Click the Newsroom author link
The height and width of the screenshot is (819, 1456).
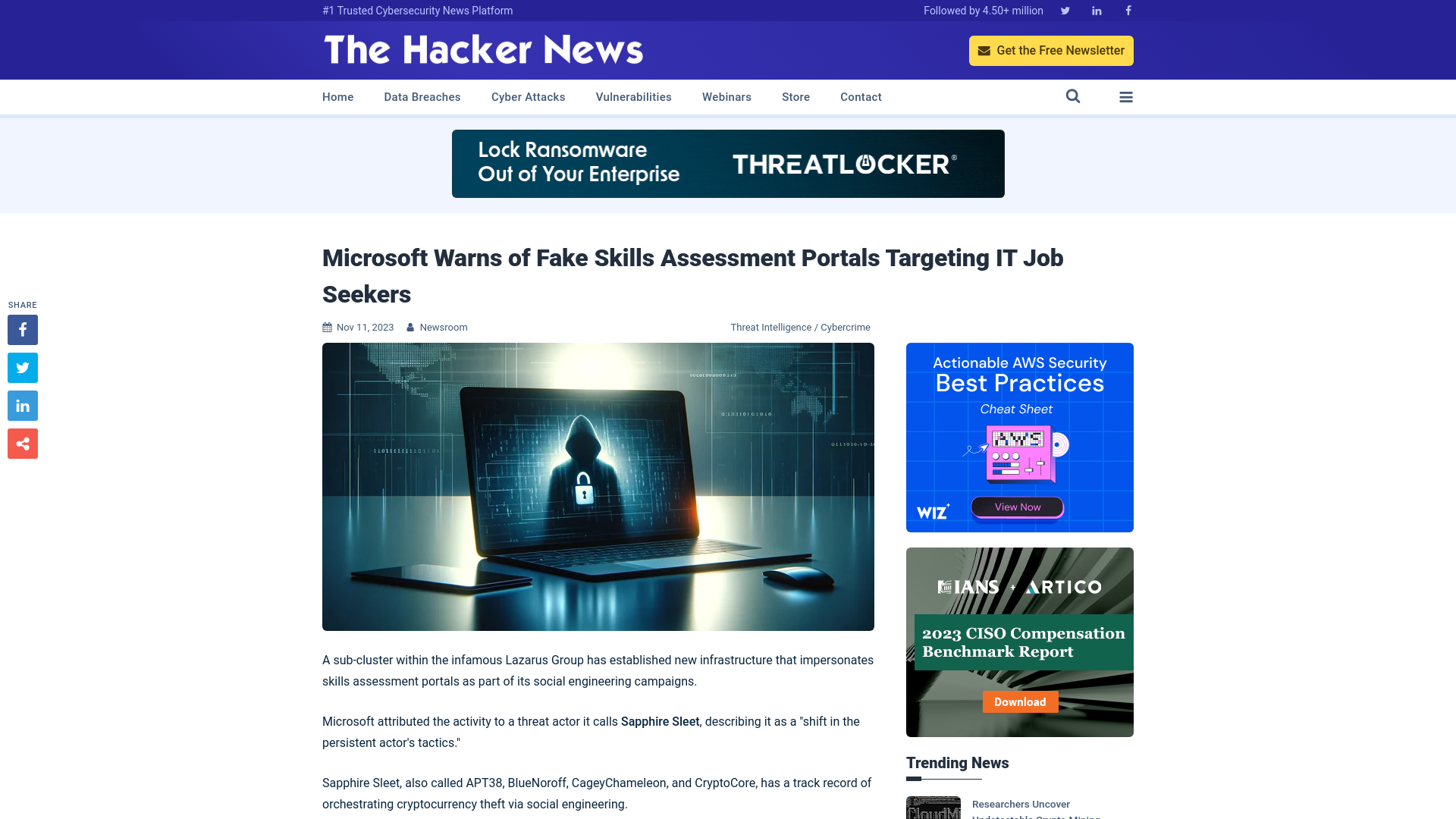[x=443, y=327]
